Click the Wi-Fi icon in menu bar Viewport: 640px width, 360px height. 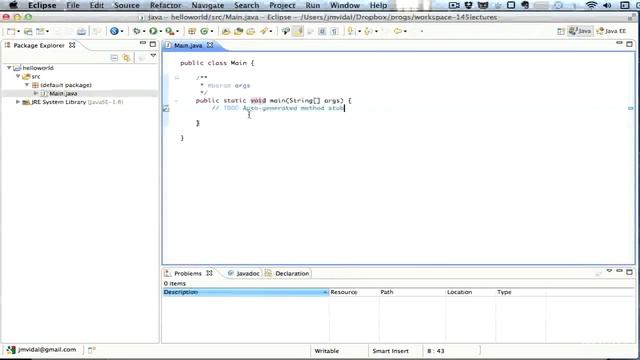click(591, 5)
